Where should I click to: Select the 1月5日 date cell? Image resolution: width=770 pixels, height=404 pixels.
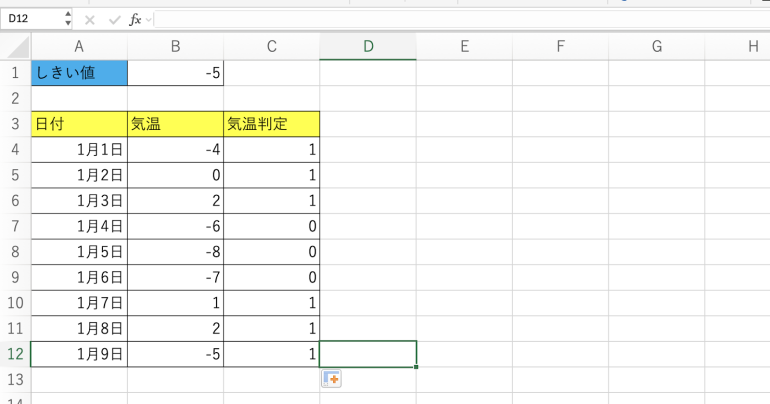(x=79, y=252)
